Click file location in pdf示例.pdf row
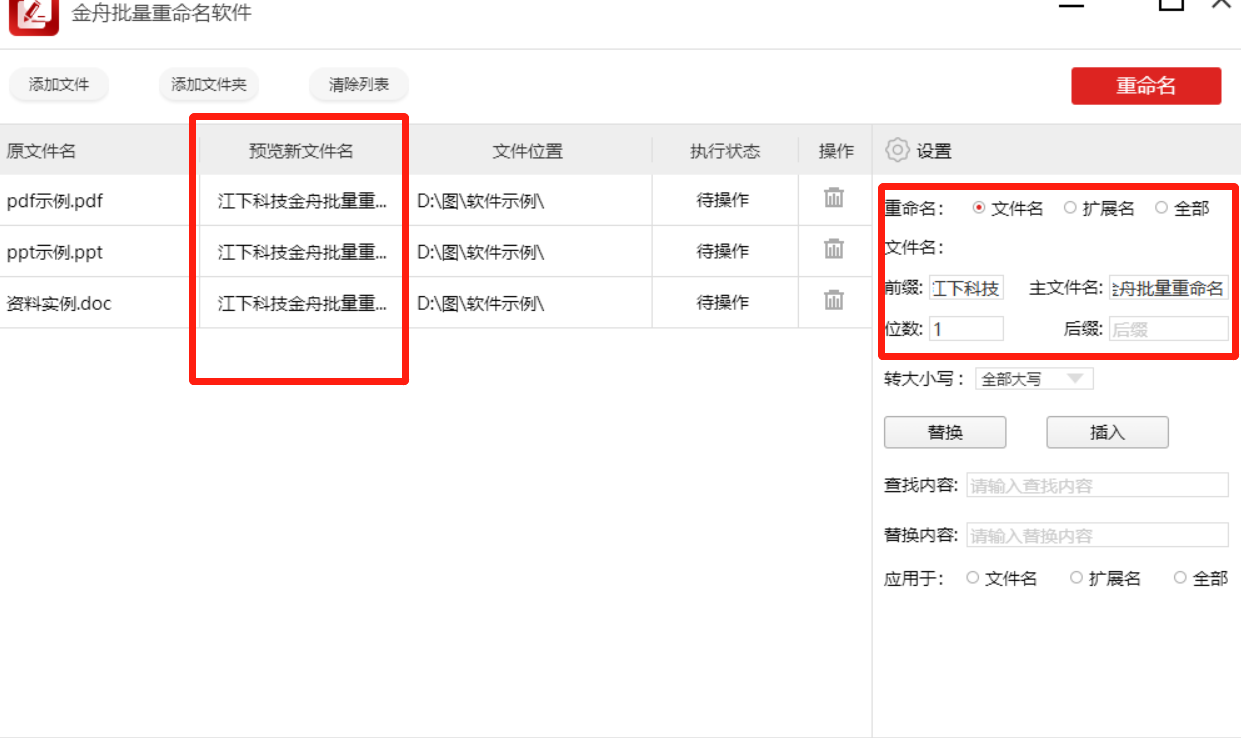1241x738 pixels. coord(481,201)
